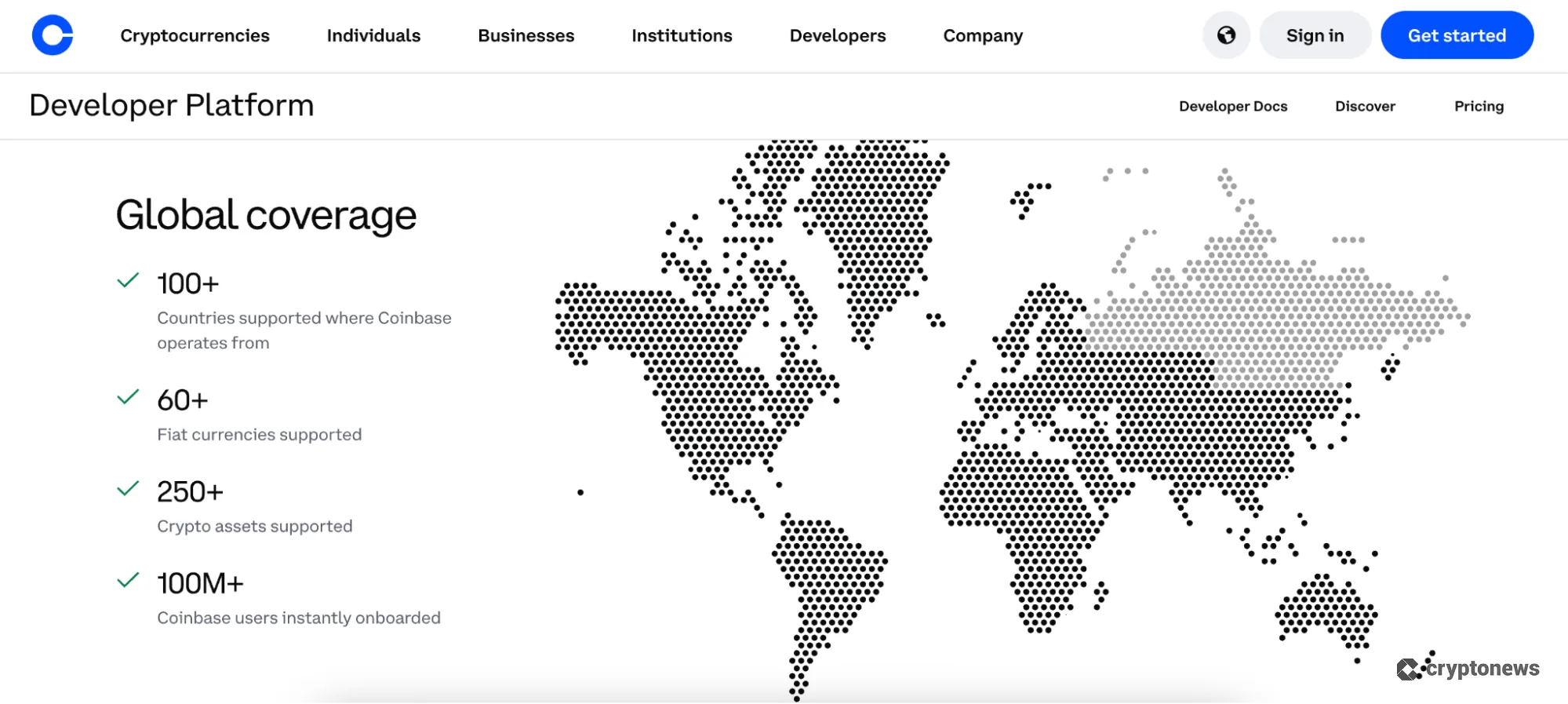The width and height of the screenshot is (1568, 704).
Task: Click the checkmark beside 100M+
Action: [x=128, y=581]
